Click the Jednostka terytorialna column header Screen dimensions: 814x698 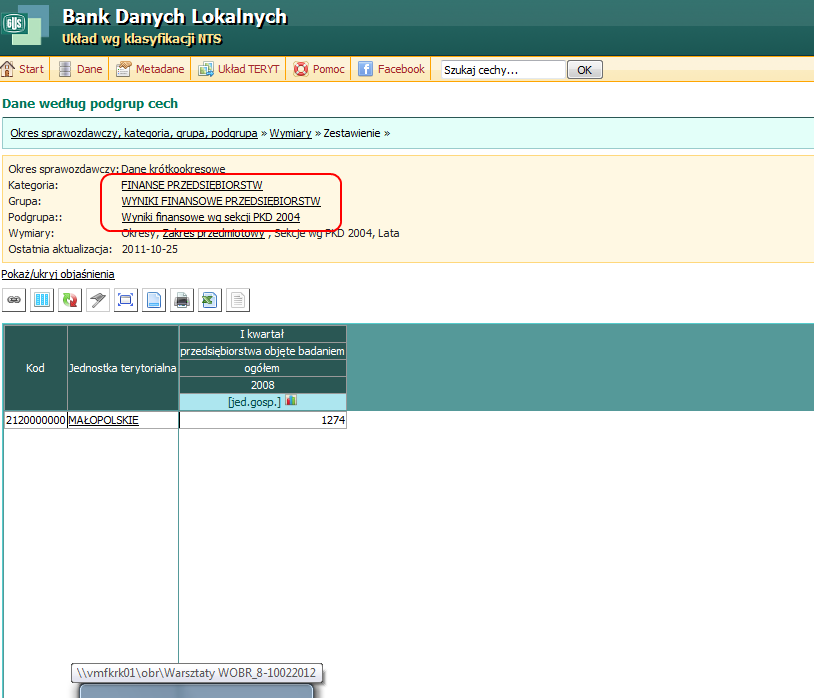pos(123,368)
